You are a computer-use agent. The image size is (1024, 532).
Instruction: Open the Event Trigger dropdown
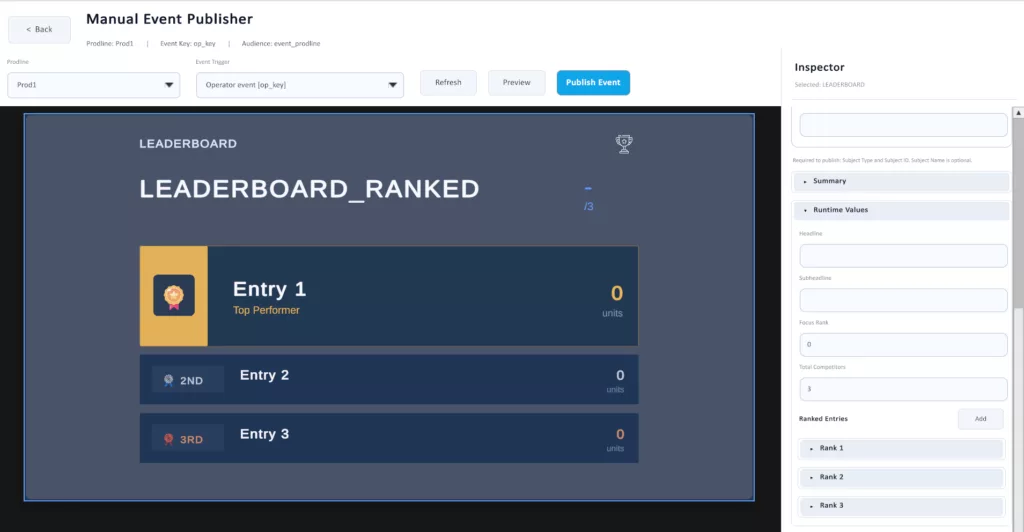point(300,85)
